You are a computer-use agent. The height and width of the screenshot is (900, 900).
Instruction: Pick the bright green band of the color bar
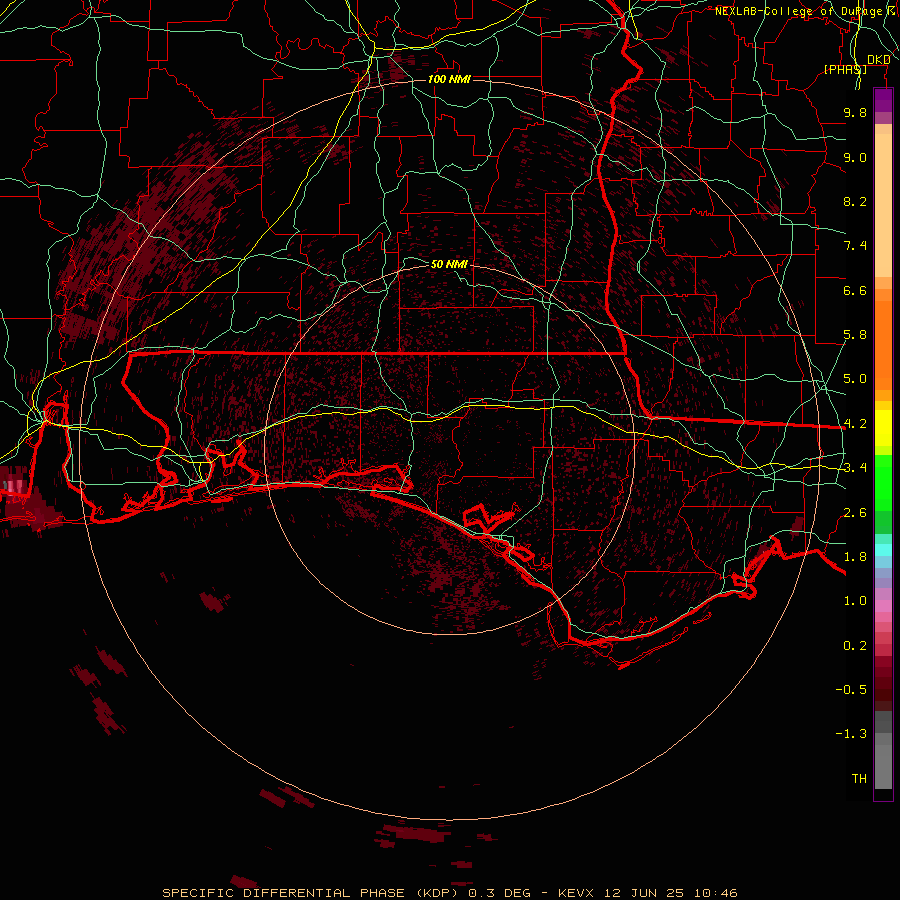pyautogui.click(x=883, y=485)
